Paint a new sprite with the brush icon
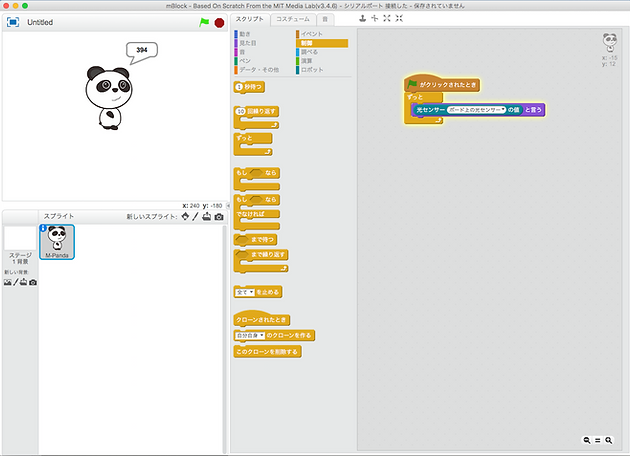This screenshot has width=630, height=456. 195,217
